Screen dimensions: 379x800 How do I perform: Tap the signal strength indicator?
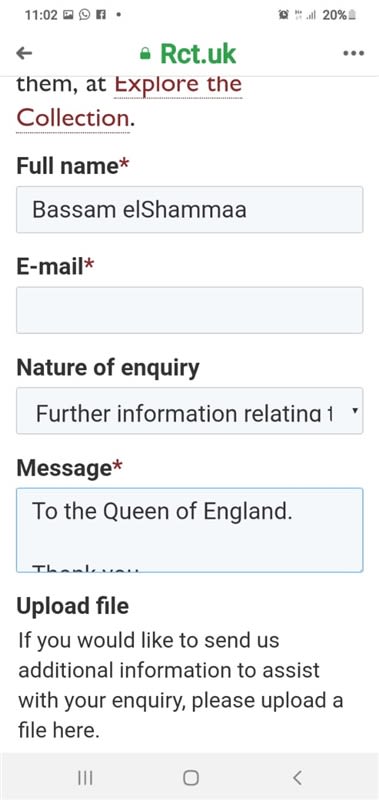click(311, 15)
